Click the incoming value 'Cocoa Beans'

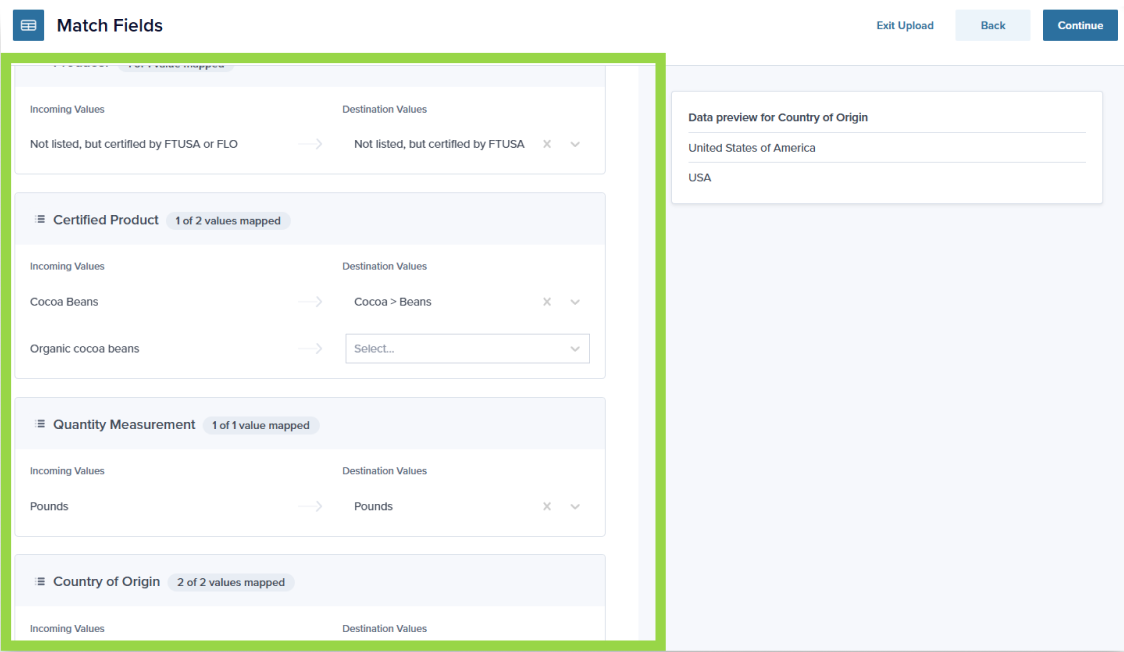pos(64,302)
